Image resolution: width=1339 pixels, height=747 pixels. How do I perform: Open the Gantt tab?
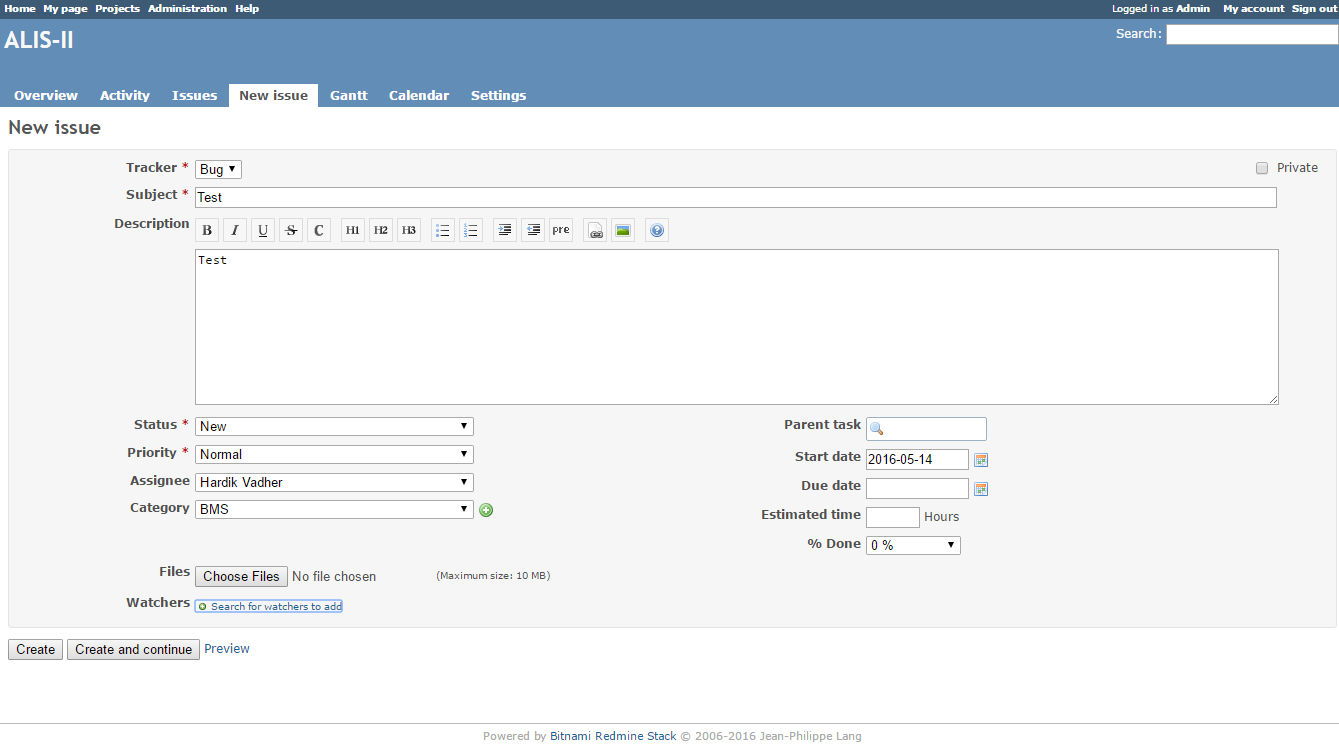(x=349, y=96)
